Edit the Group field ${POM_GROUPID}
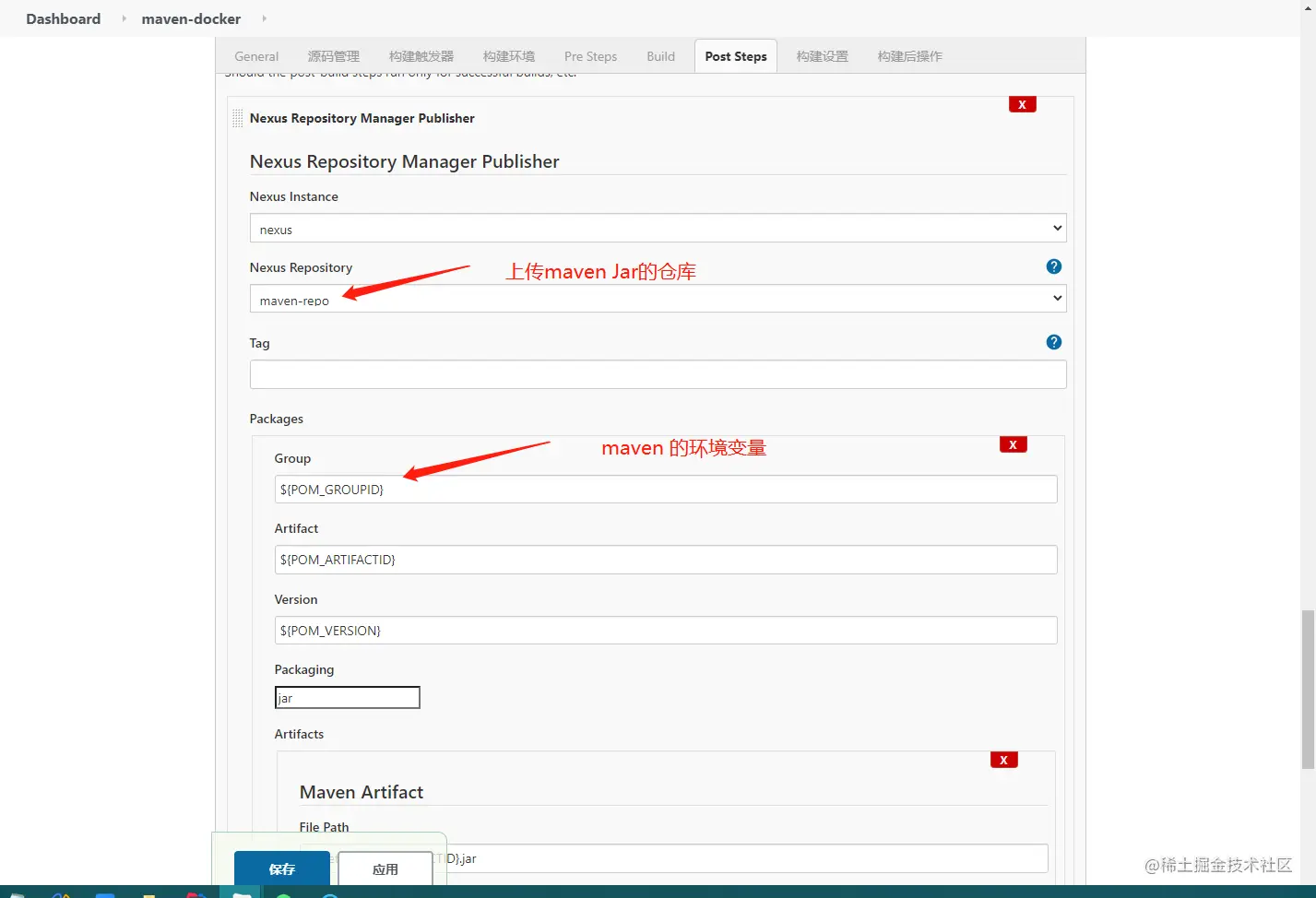This screenshot has height=898, width=1316. 666,489
